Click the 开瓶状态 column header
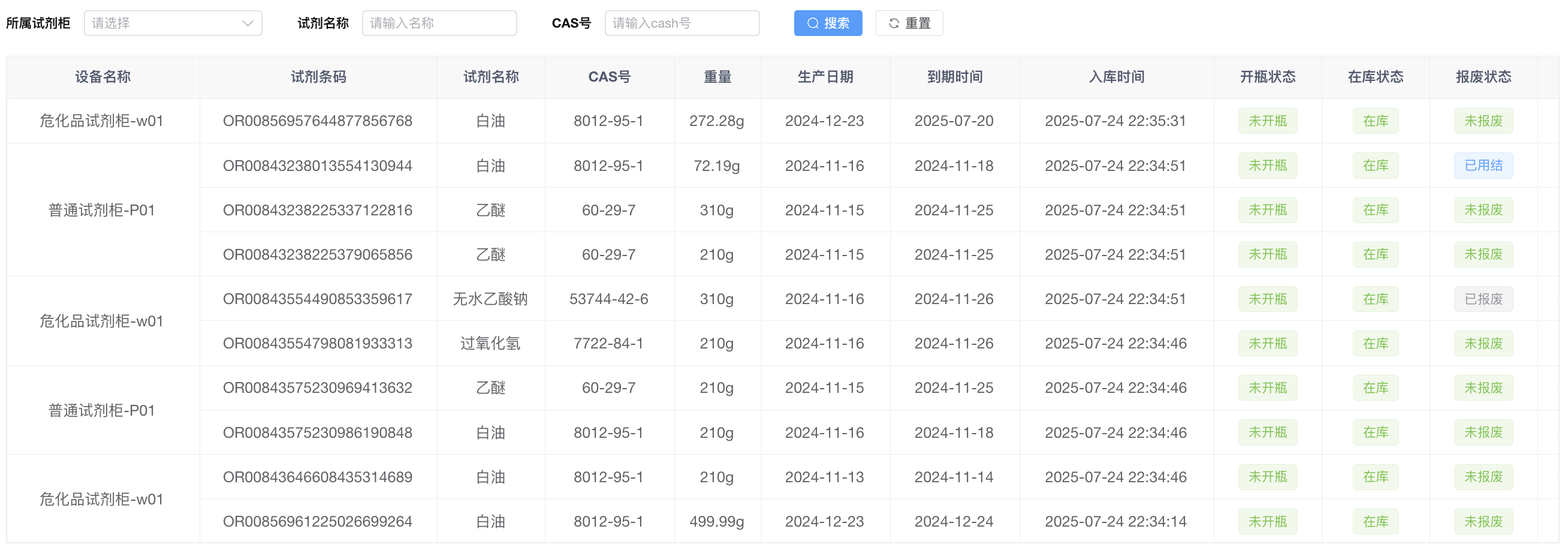Screen dimensions: 1568x553 1267,77
